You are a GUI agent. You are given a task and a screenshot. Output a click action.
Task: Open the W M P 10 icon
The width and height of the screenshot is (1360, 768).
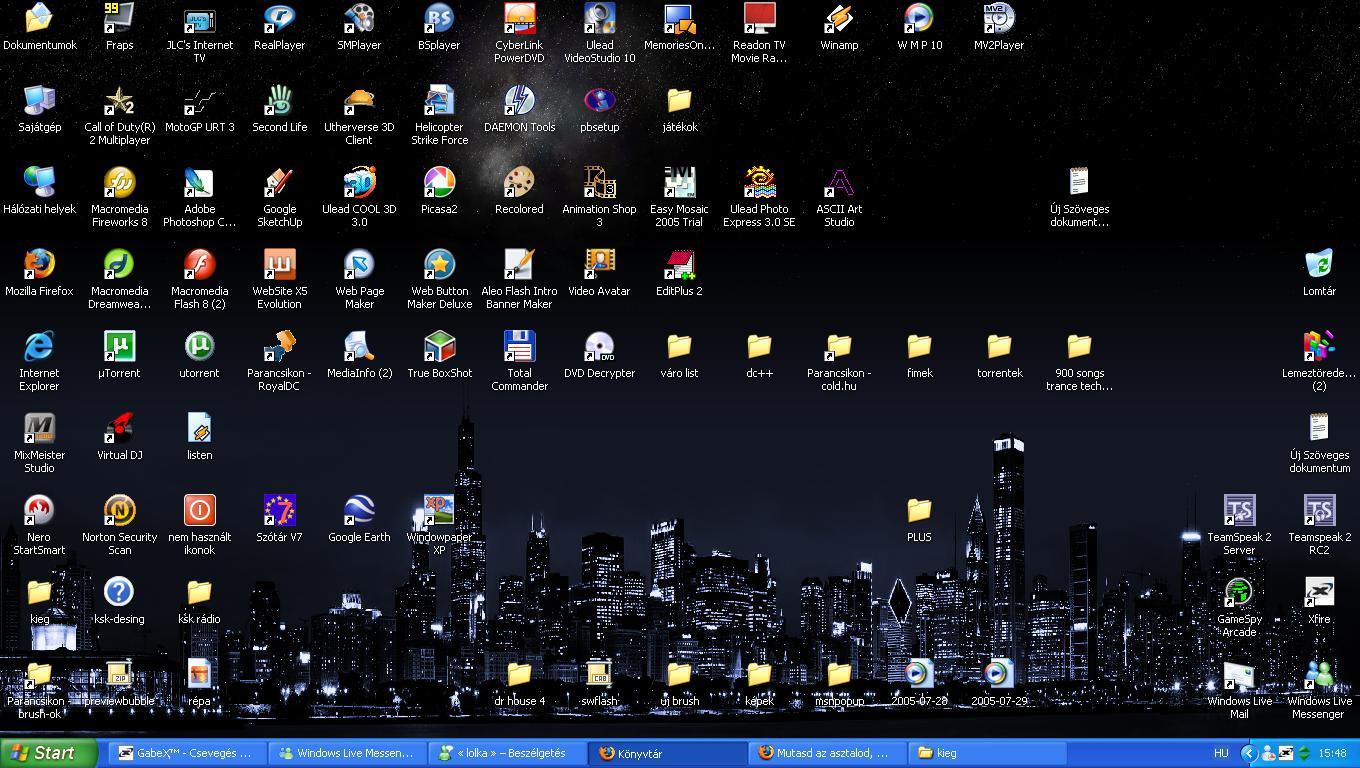point(919,27)
